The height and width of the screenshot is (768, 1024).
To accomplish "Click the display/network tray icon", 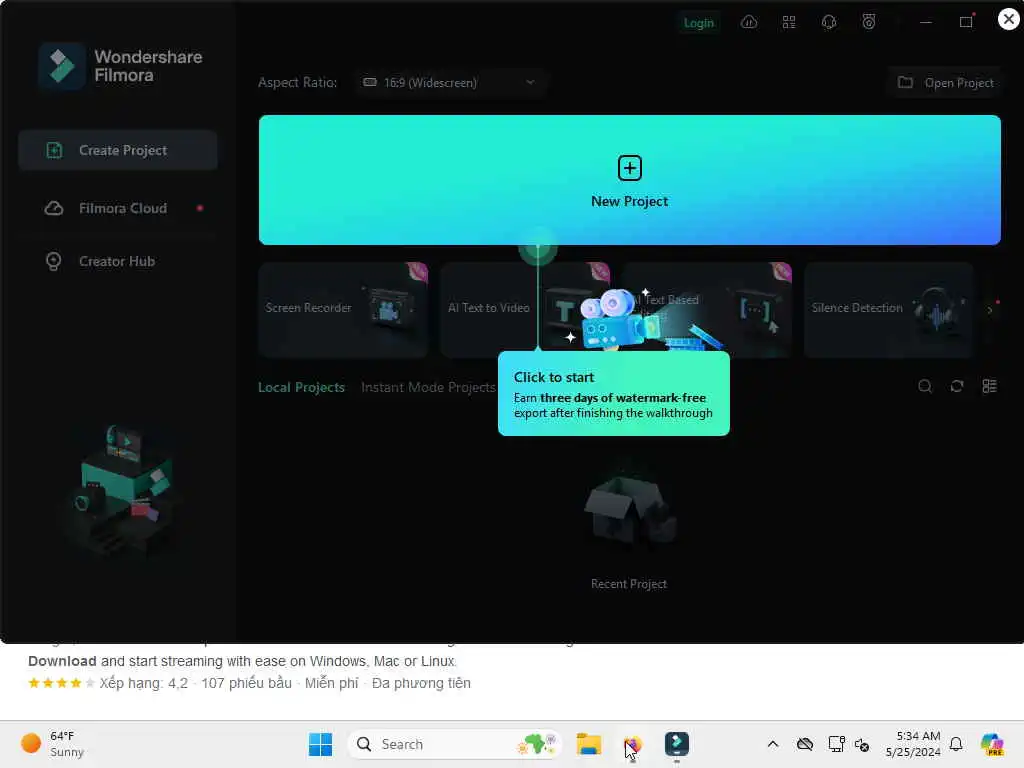I will point(836,744).
